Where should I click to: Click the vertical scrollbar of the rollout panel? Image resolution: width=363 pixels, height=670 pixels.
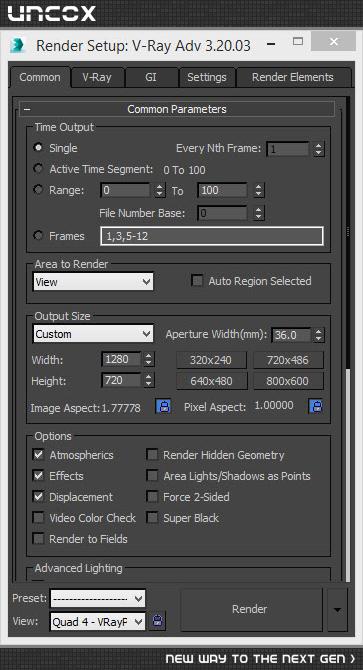coord(347,338)
